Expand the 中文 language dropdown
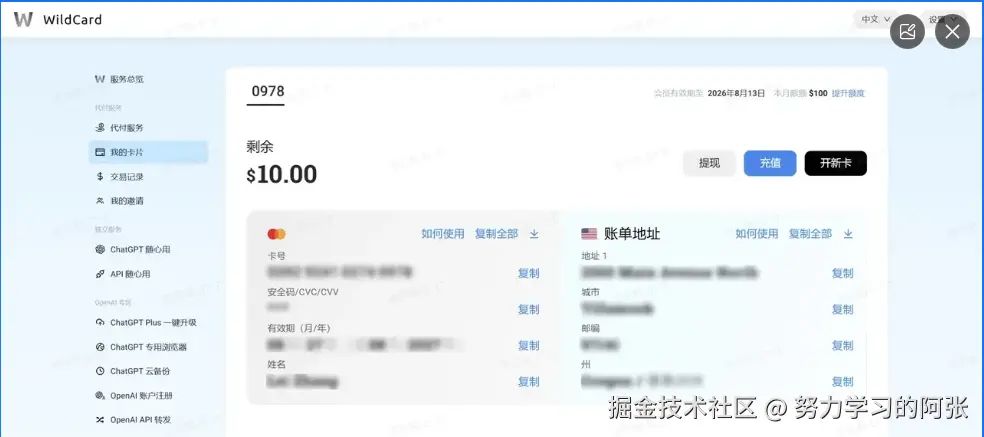 pyautogui.click(x=875, y=19)
